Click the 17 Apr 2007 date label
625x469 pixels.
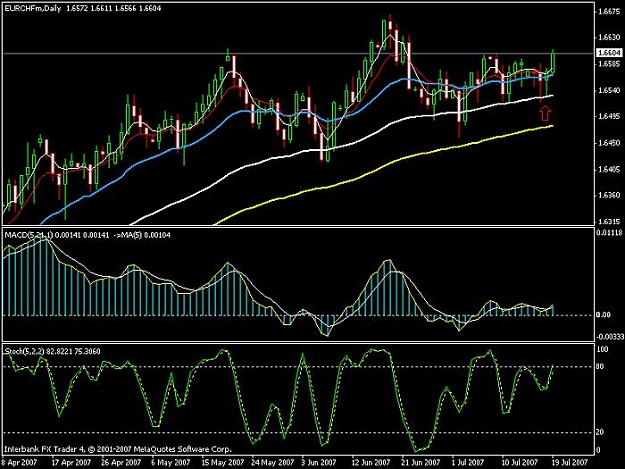pyautogui.click(x=71, y=463)
